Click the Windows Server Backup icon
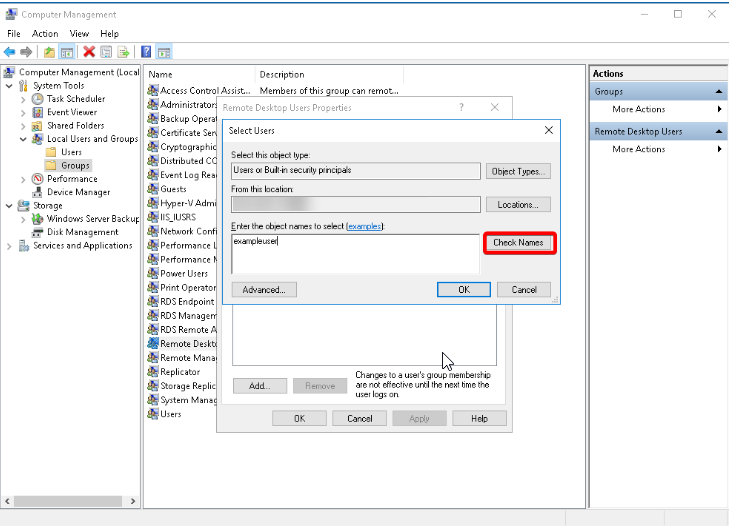 pos(37,219)
